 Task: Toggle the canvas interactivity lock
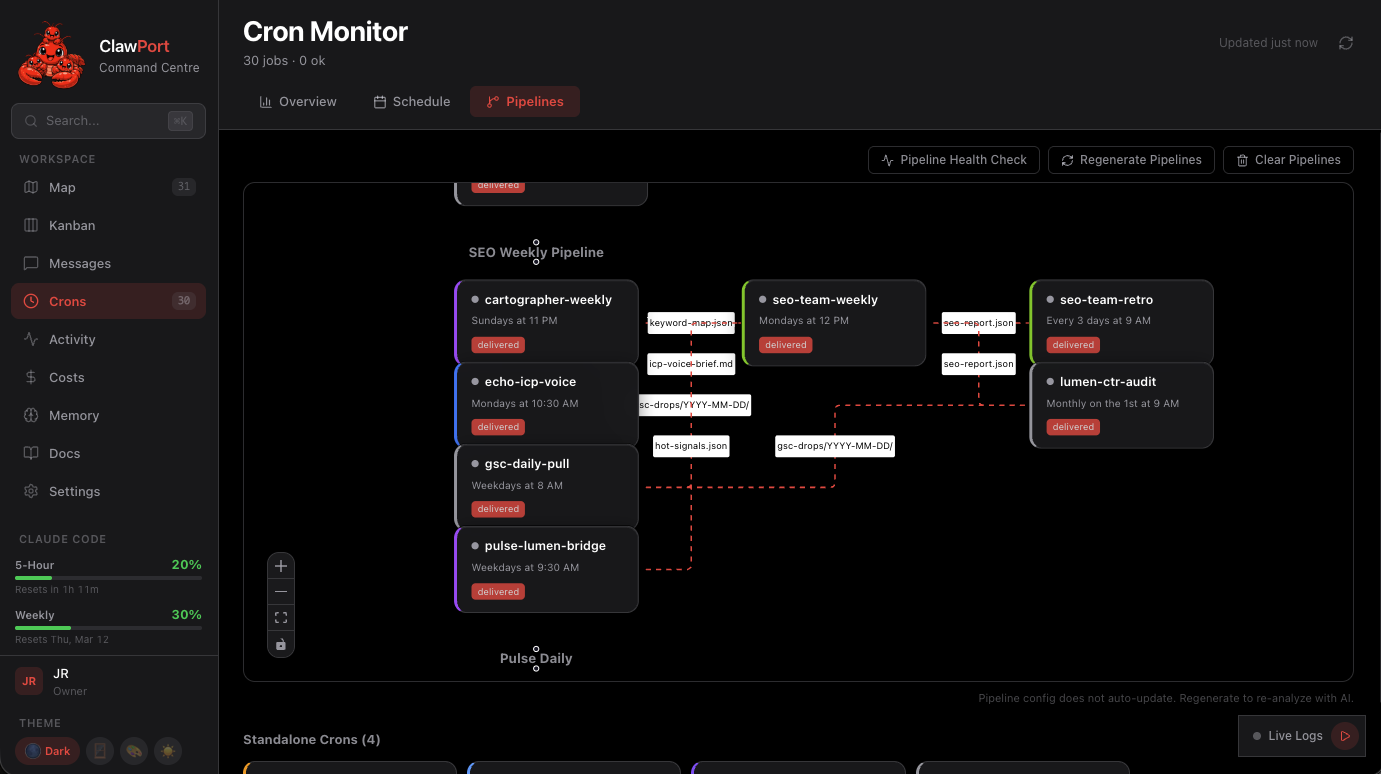(281, 644)
